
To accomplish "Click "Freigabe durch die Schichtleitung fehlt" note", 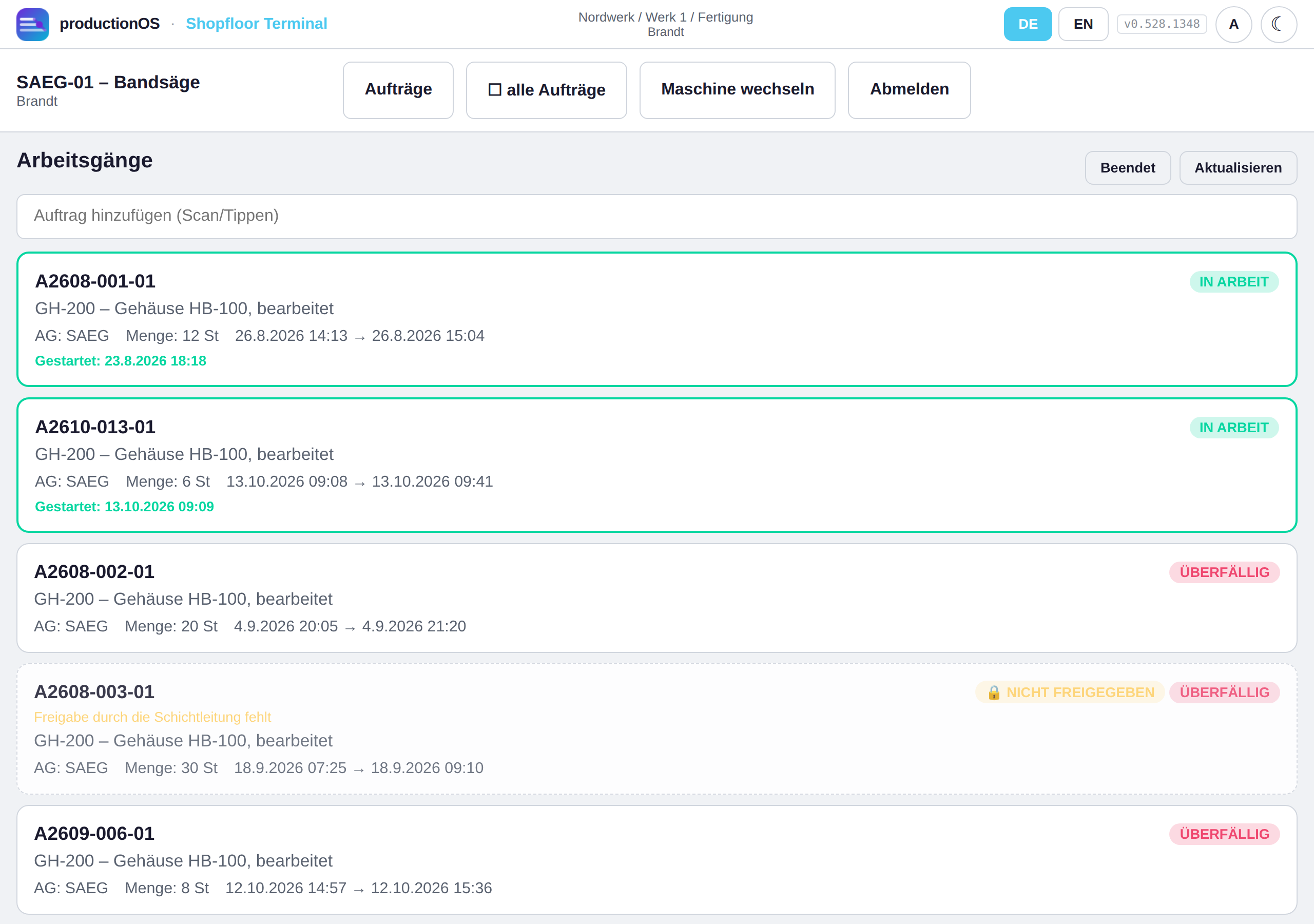I will tap(152, 717).
